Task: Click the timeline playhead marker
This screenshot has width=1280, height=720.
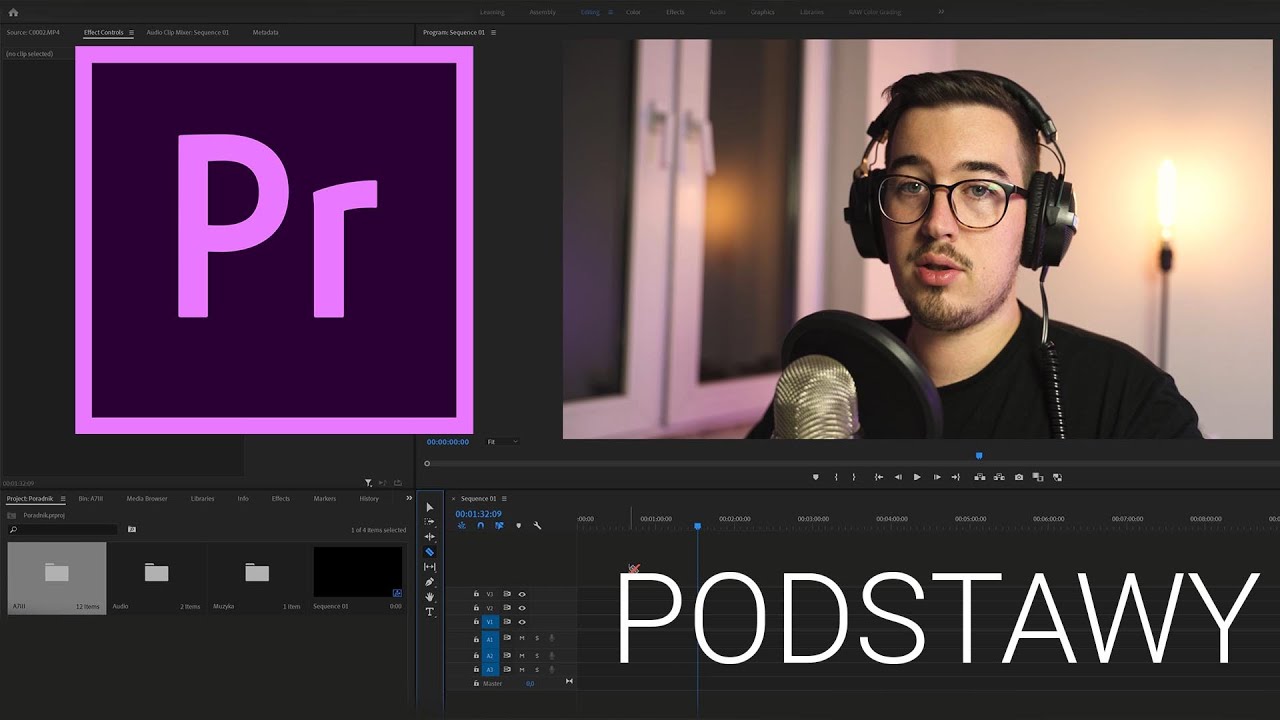Action: click(697, 526)
